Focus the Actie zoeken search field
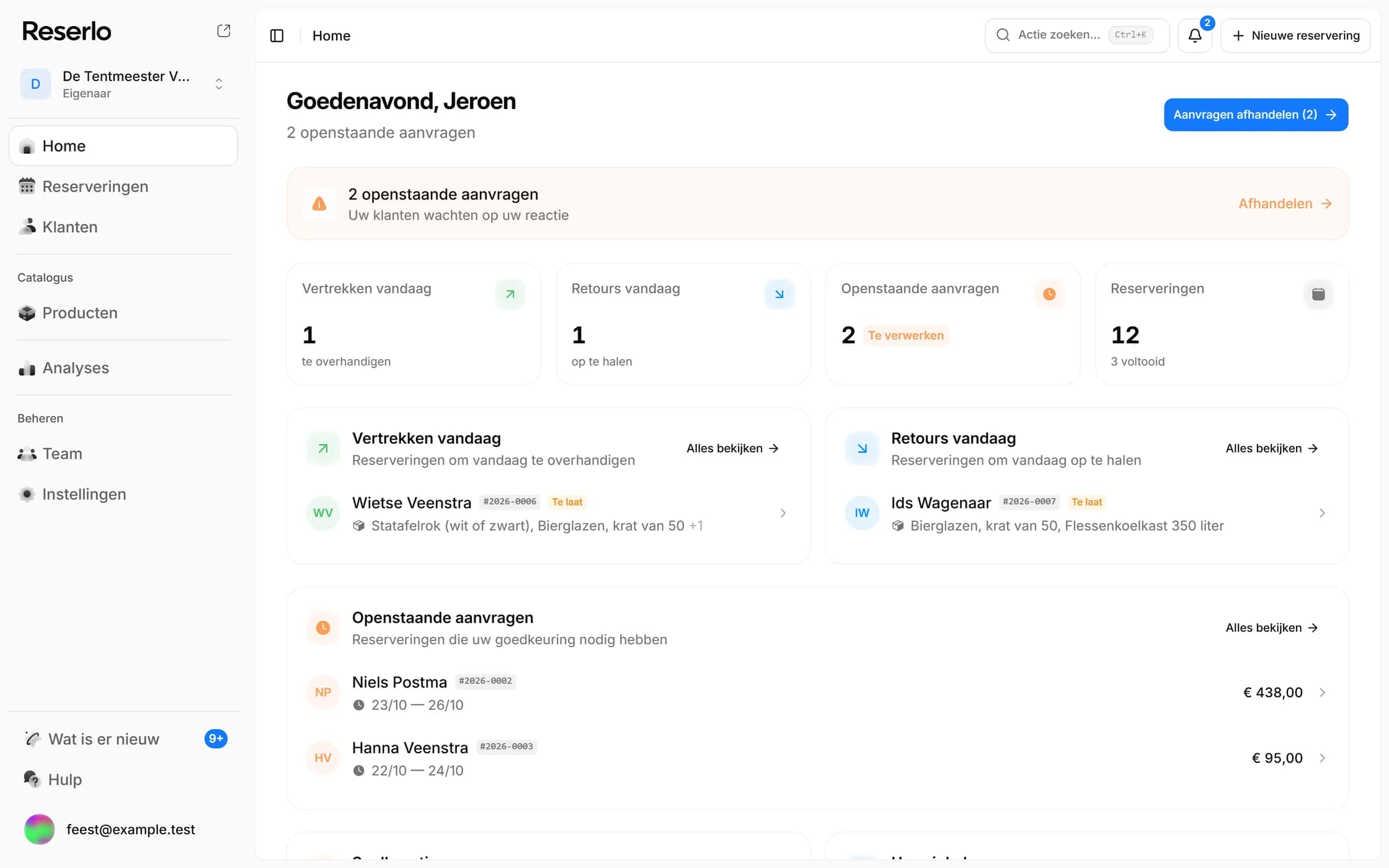 1077,35
